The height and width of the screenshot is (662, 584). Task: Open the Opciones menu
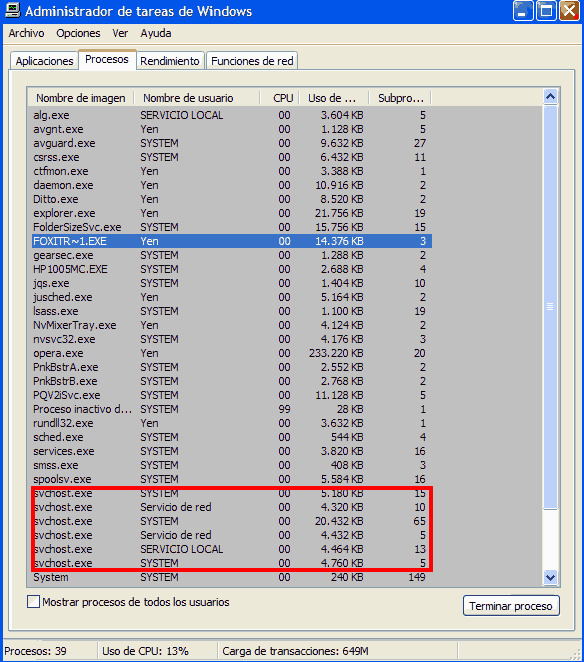click(x=78, y=33)
